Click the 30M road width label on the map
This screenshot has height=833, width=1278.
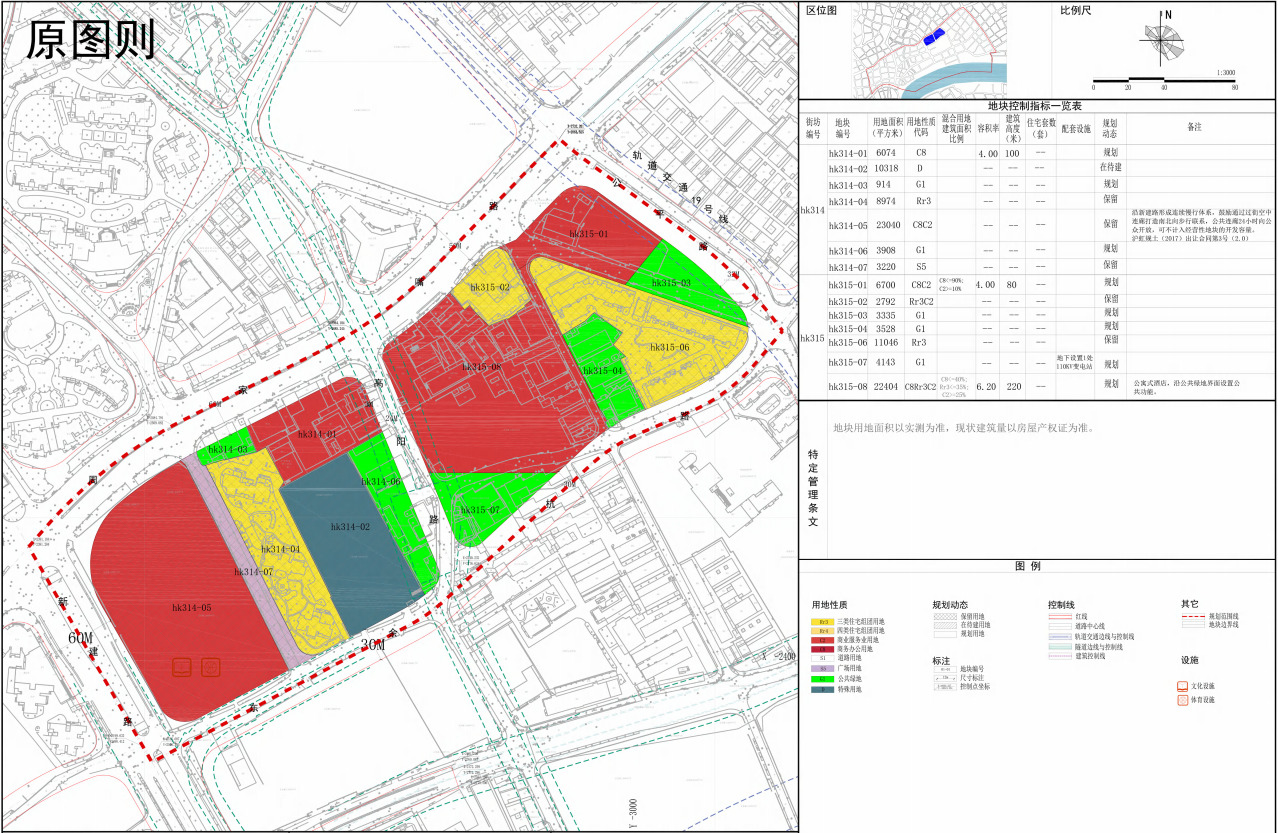click(373, 645)
